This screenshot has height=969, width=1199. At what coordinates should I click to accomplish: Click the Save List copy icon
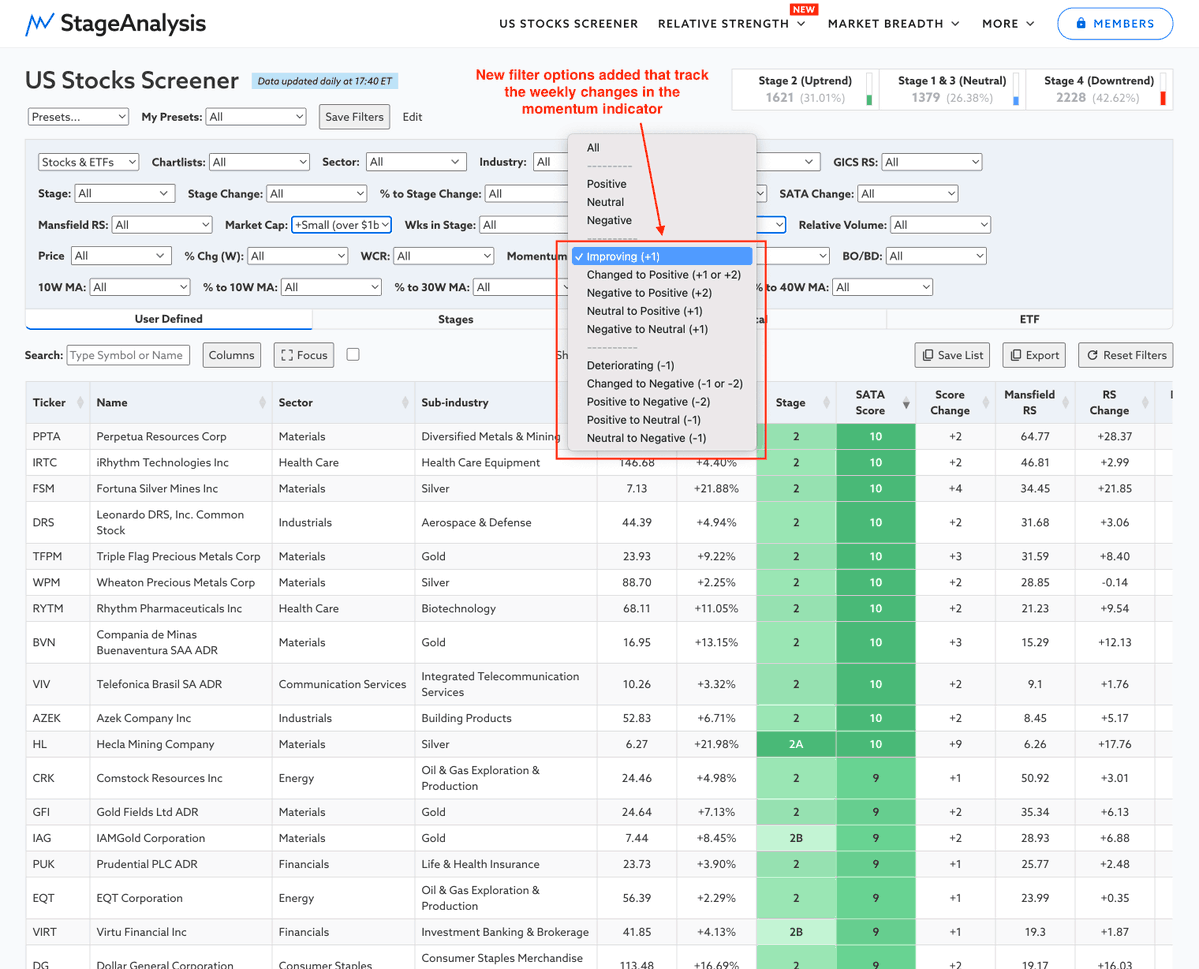click(928, 355)
